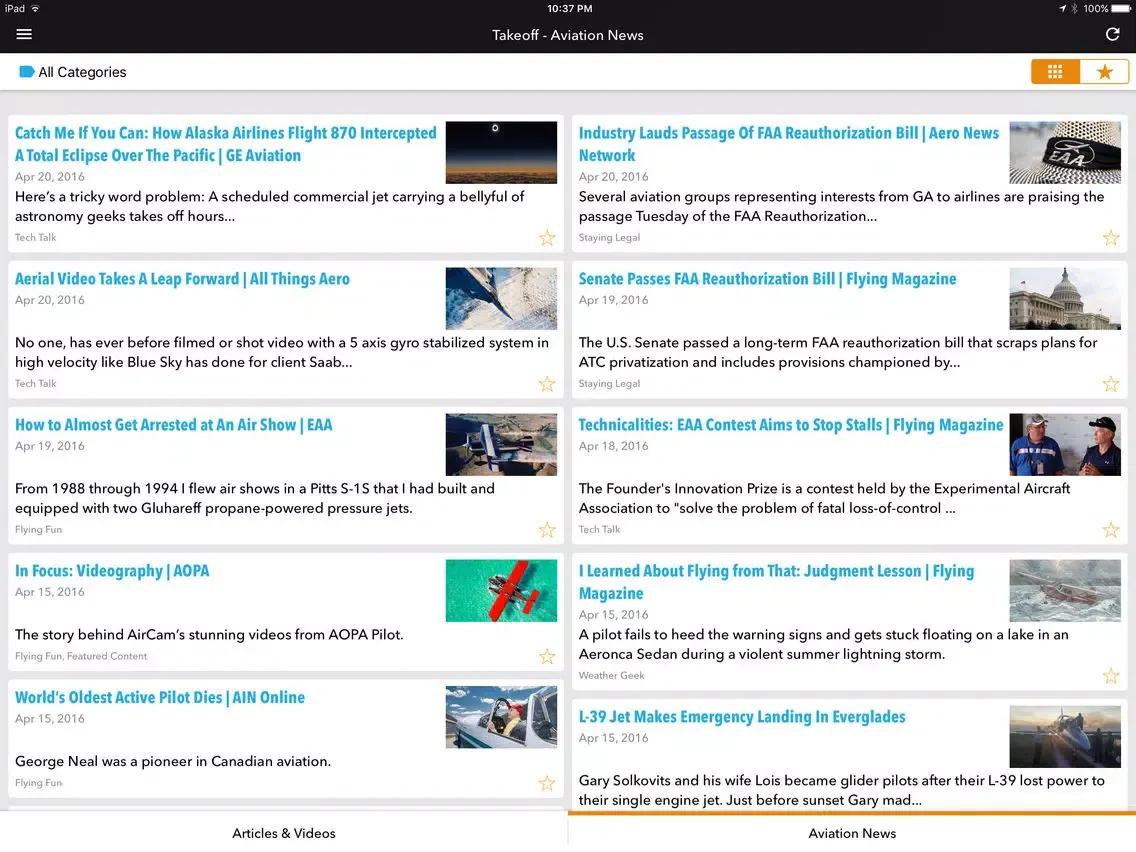Switch to grid view toggle
Image resolution: width=1136 pixels, height=852 pixels.
point(1055,72)
